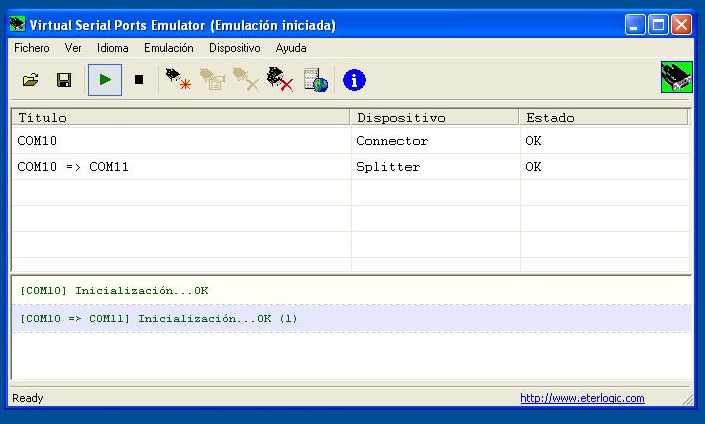
Task: Visit the http://www.eterlogic.com link
Action: (x=582, y=398)
